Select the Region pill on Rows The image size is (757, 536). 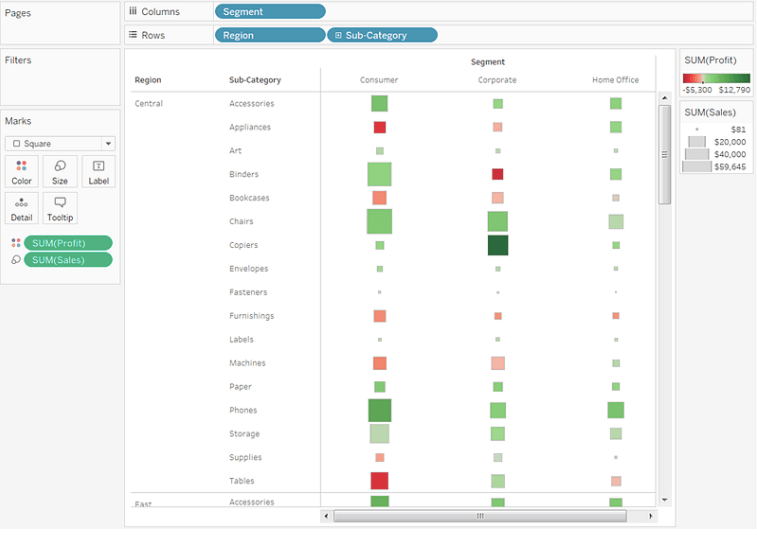[x=270, y=35]
